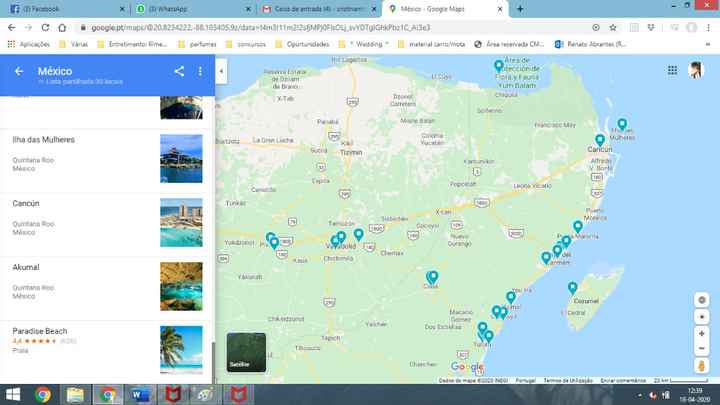720x405 pixels.
Task: Open Akumal list entry
Action: pyautogui.click(x=107, y=288)
